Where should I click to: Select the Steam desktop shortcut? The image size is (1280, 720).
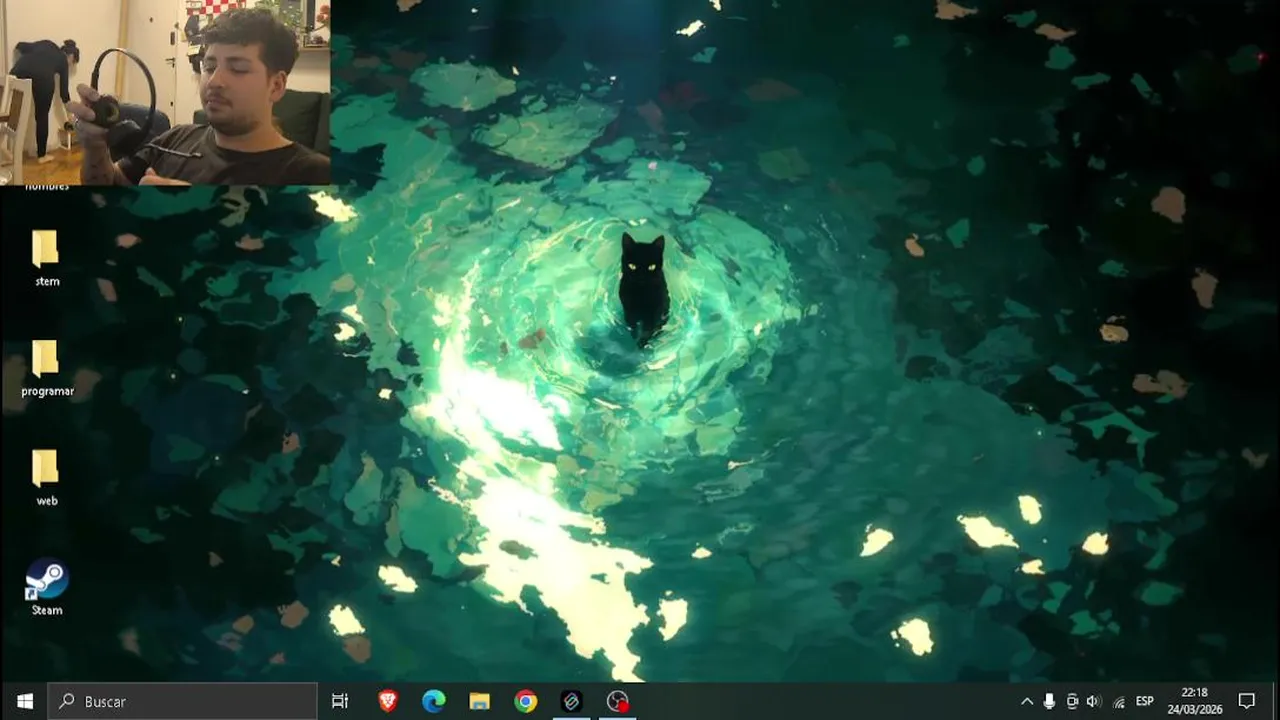point(46,586)
